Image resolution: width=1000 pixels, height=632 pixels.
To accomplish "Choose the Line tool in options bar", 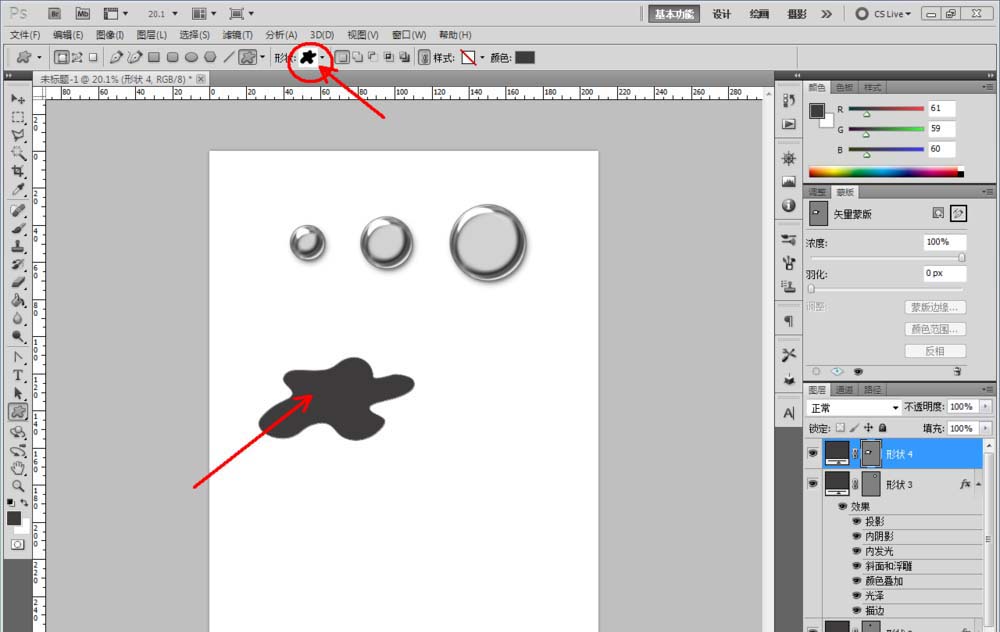I will click(228, 57).
